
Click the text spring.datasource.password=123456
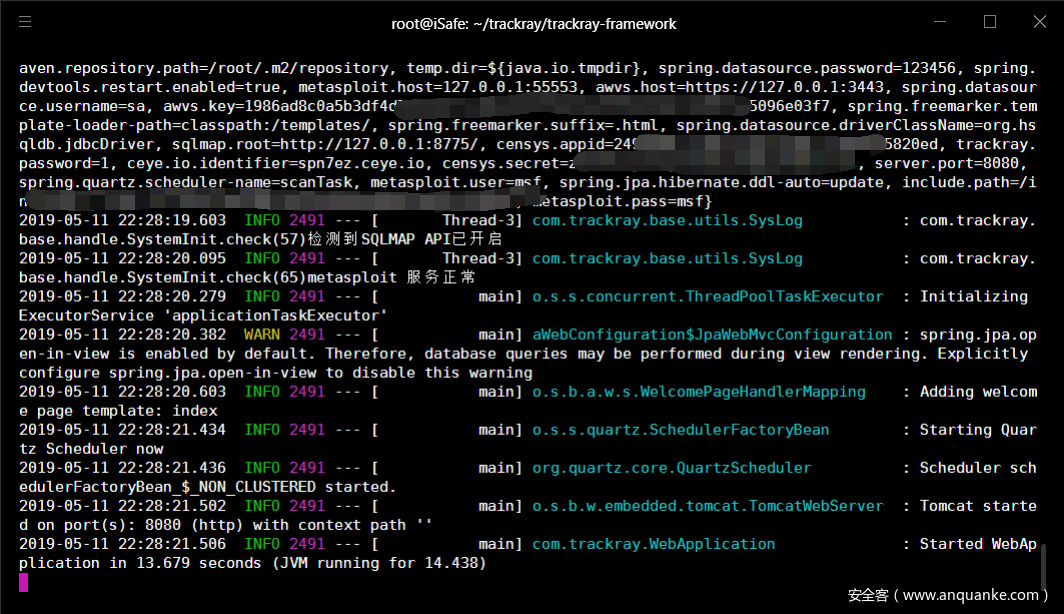coord(807,69)
